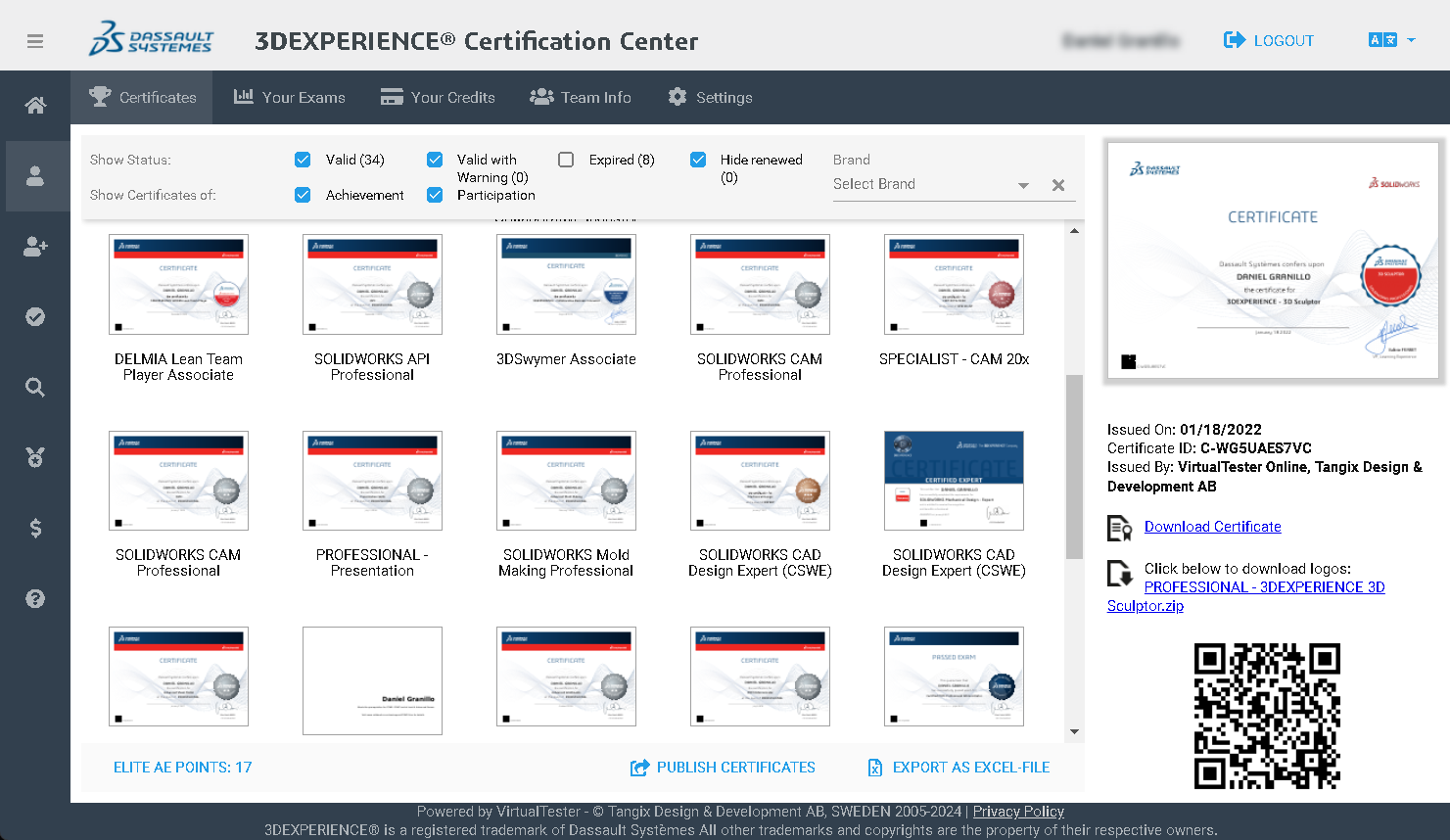Image resolution: width=1450 pixels, height=840 pixels.
Task: Select the profile person icon in the sidebar
Action: [x=36, y=175]
